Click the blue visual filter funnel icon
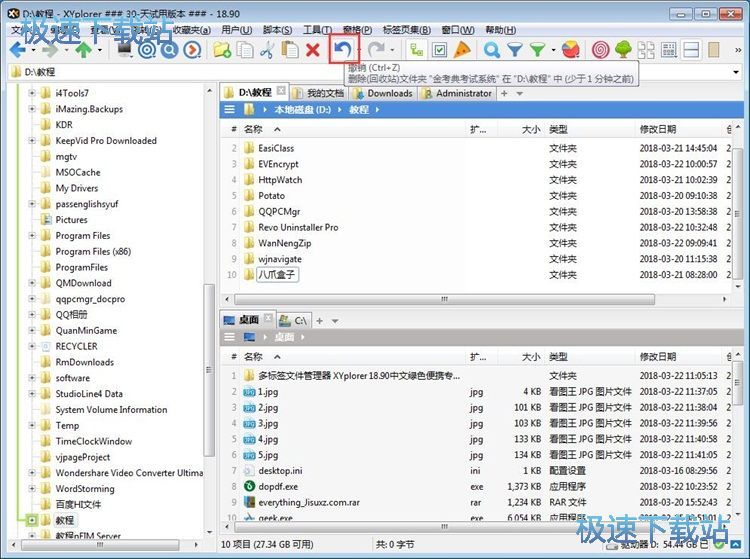Viewport: 750px width, 559px height. coord(515,50)
